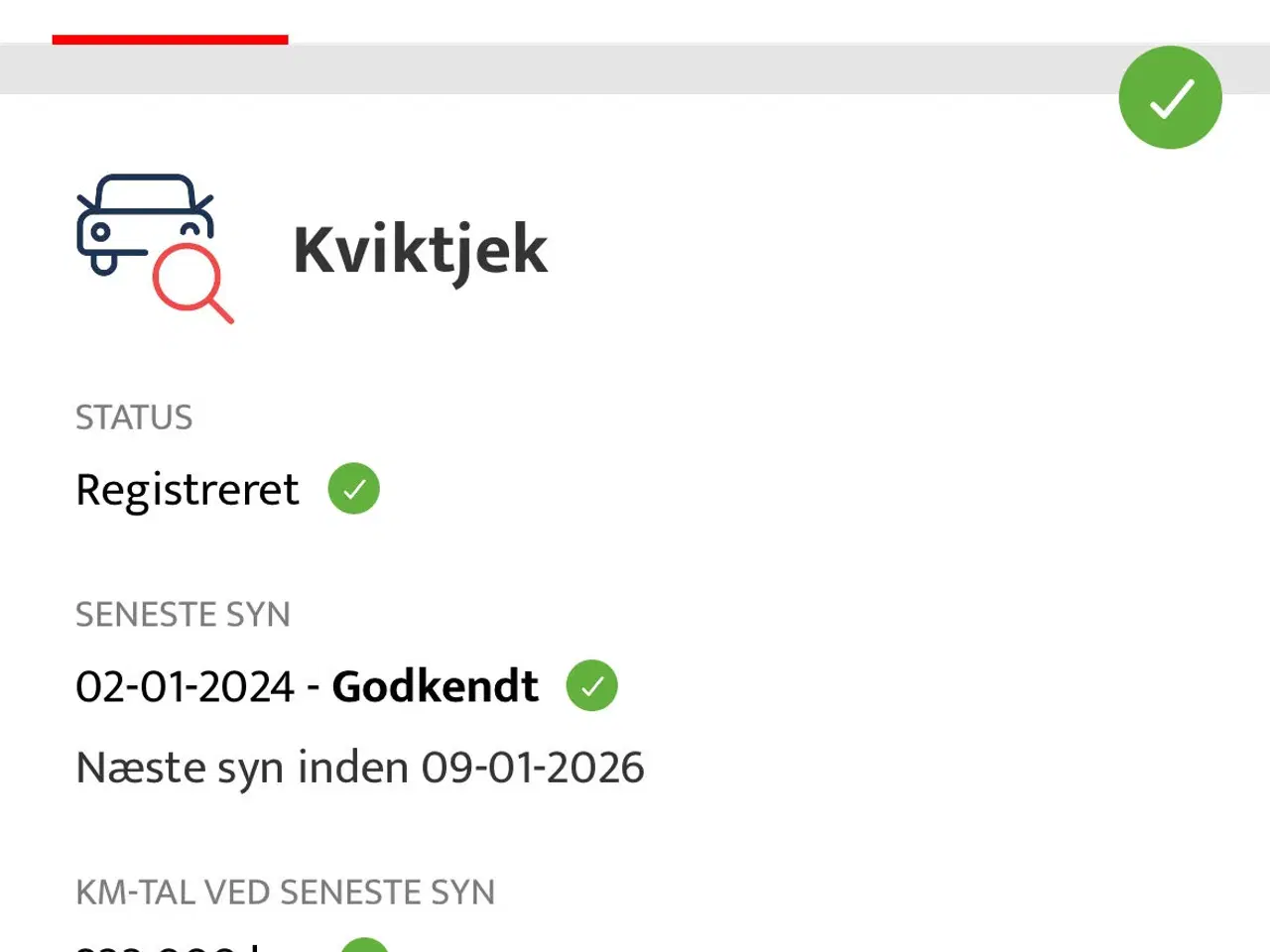Click the green check next to Registreret
Viewport: 1270px width, 952px height.
coord(354,489)
